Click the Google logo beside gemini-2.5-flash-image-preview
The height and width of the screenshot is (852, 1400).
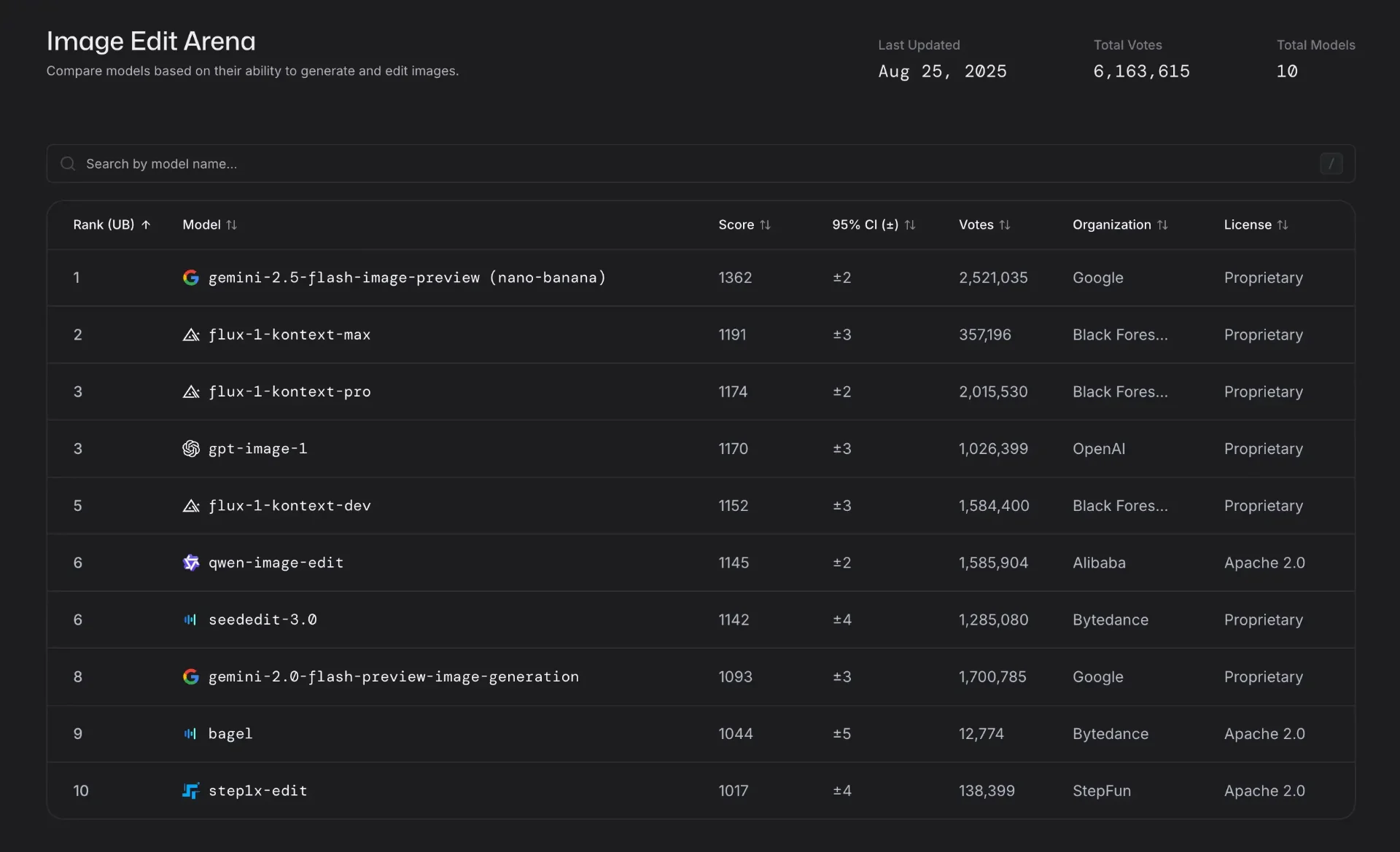tap(190, 278)
